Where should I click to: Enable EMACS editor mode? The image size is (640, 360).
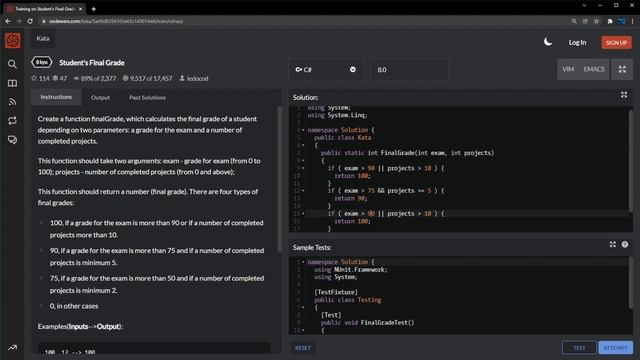(594, 69)
